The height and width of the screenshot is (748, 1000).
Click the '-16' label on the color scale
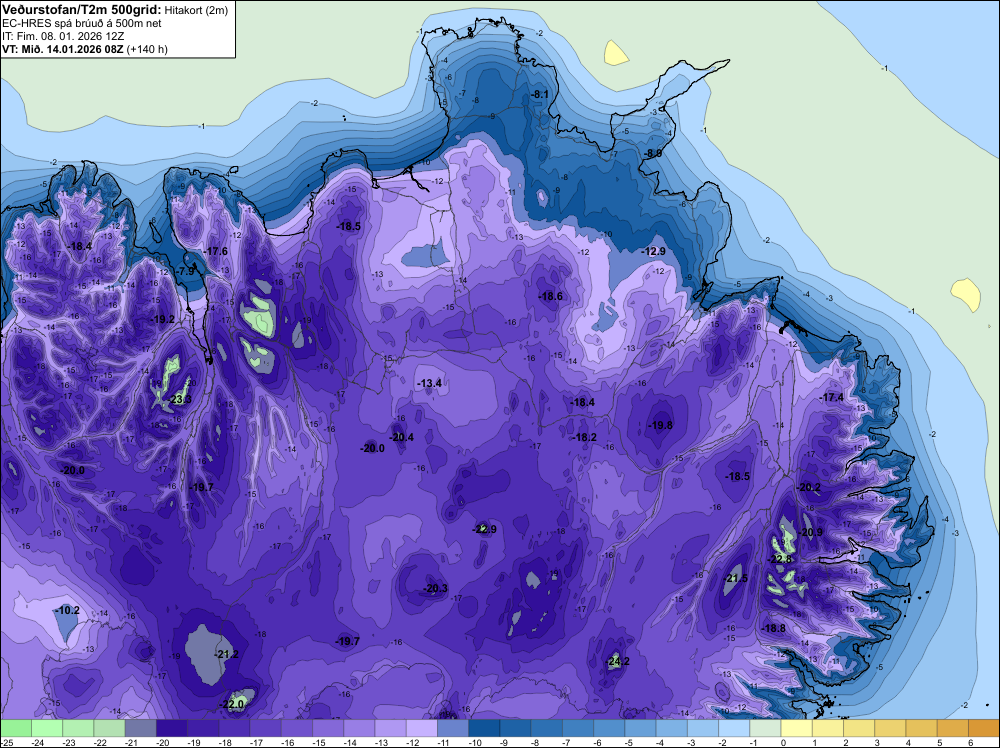(288, 742)
